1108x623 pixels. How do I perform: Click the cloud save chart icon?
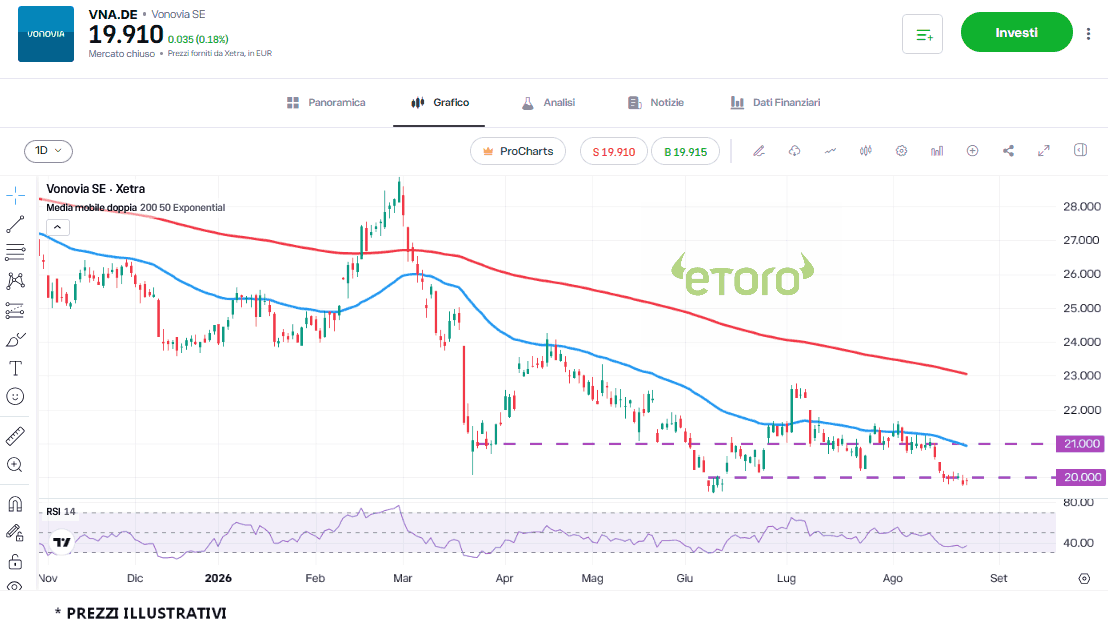pyautogui.click(x=794, y=150)
